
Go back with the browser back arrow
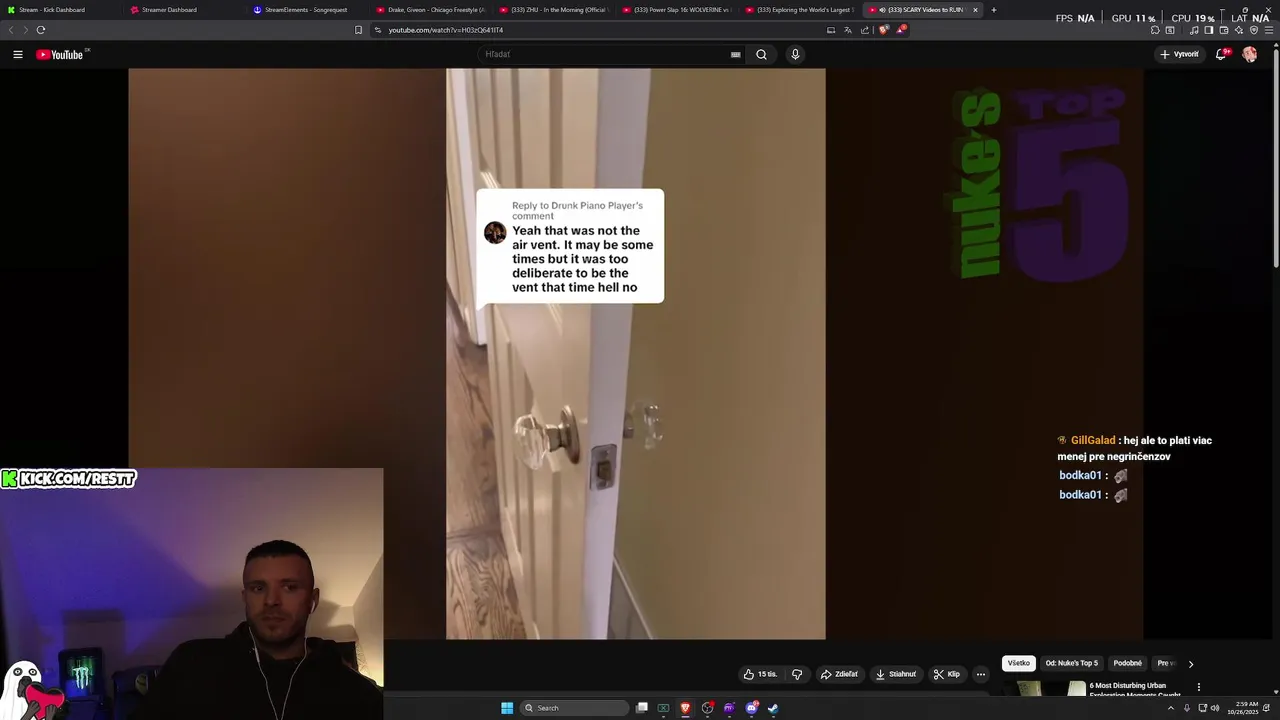(11, 30)
